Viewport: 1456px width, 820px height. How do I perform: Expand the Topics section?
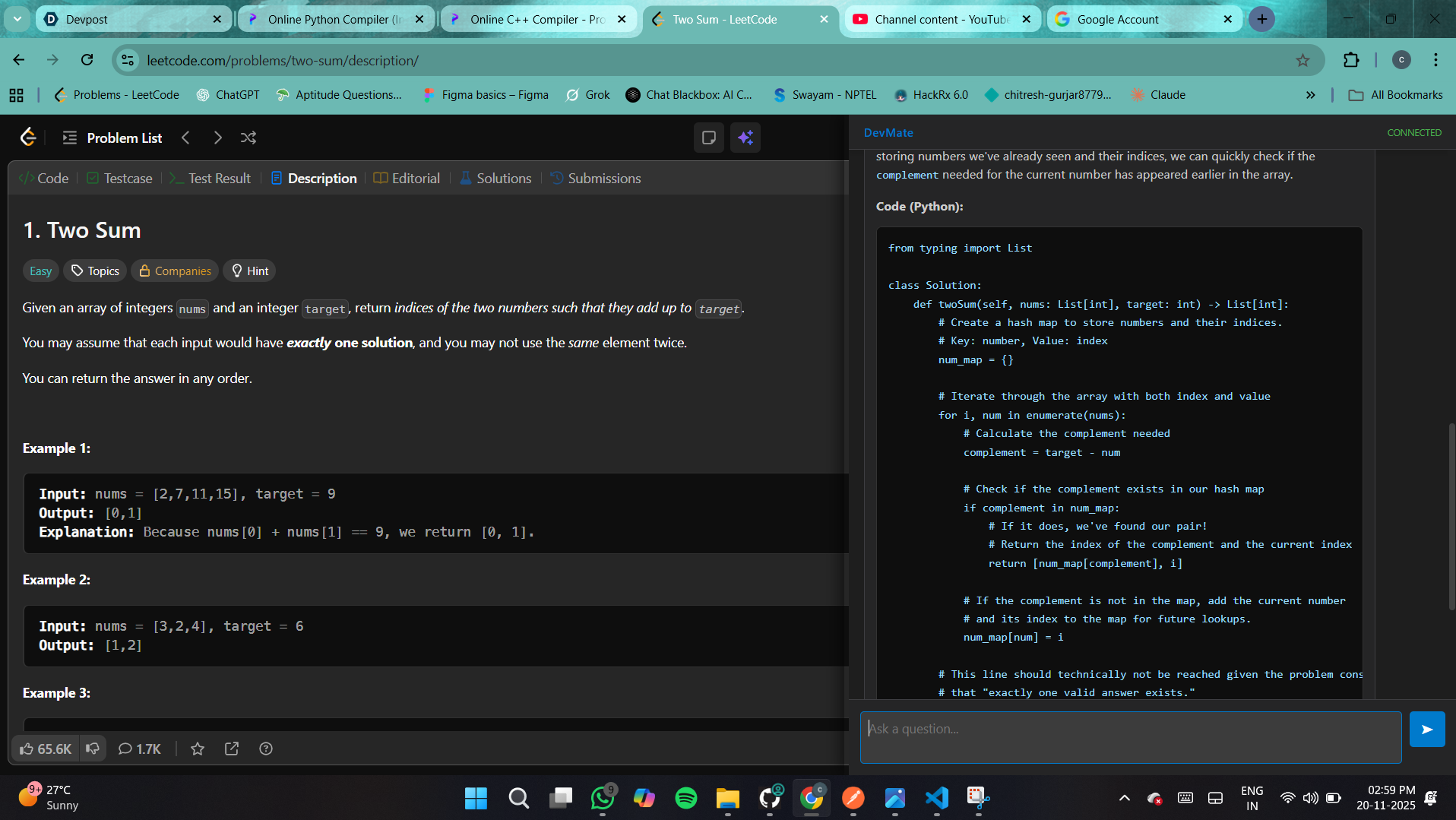coord(96,271)
